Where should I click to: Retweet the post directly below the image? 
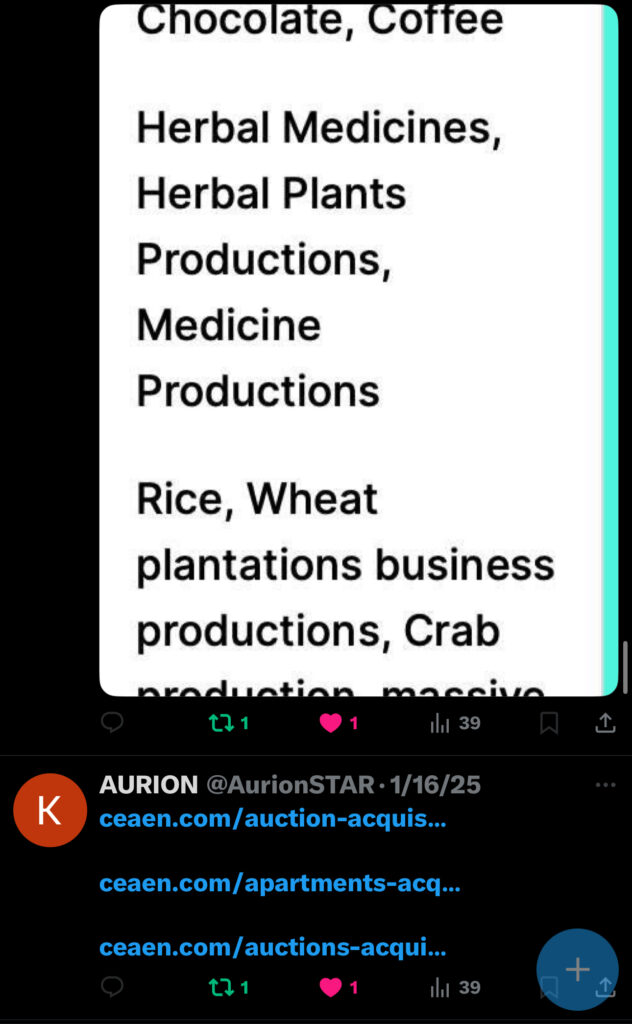229,723
